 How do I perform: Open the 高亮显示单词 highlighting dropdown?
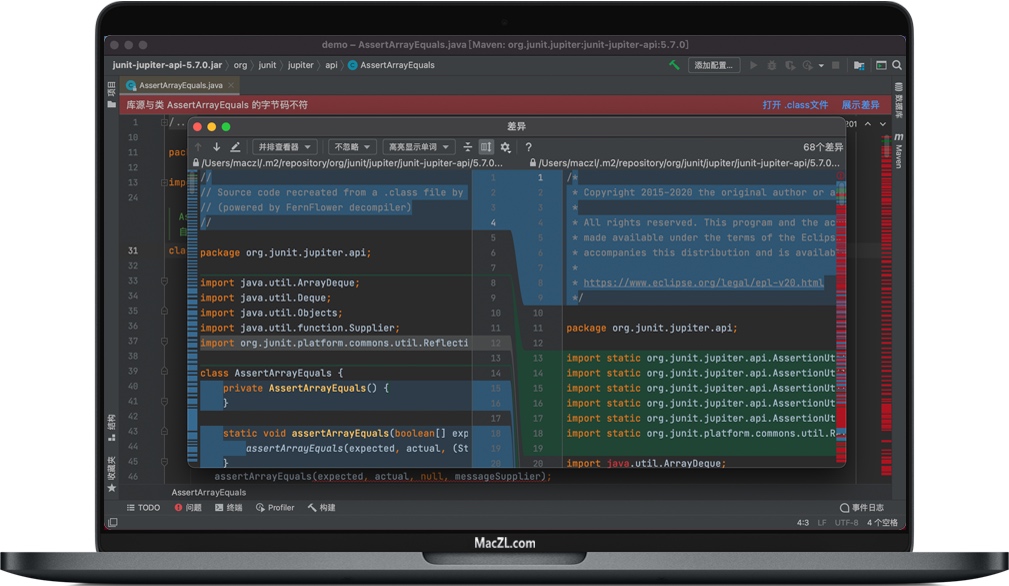click(416, 146)
